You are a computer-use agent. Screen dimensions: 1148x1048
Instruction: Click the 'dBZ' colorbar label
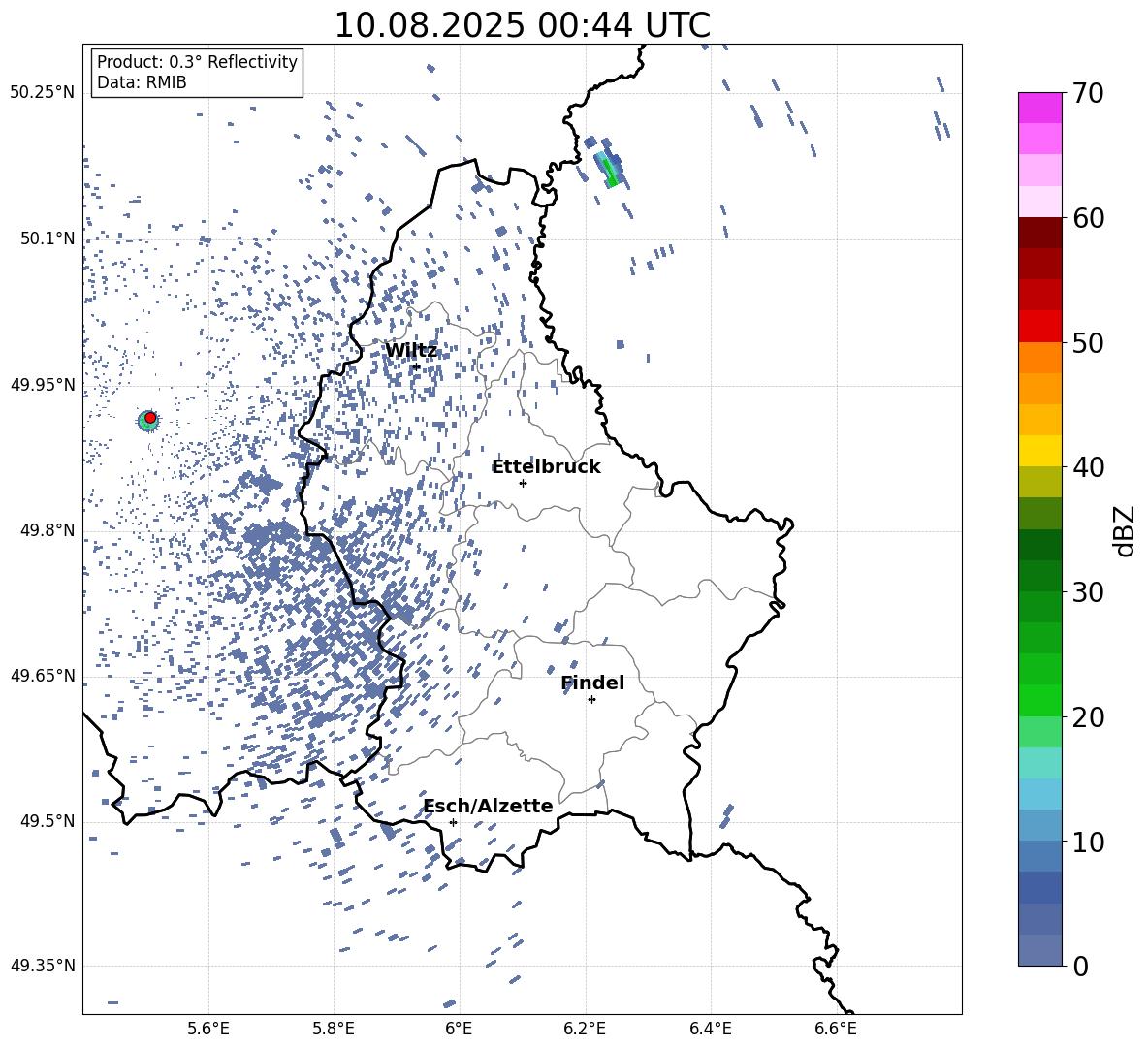[x=1126, y=530]
